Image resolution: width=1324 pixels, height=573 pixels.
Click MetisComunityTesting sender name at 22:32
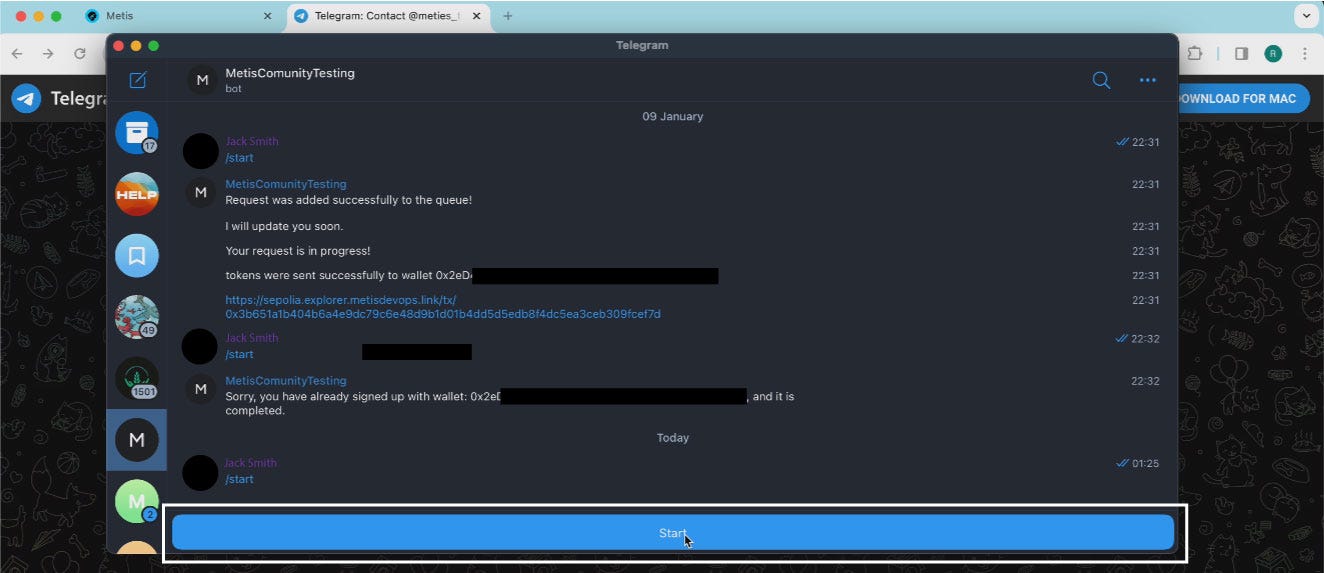286,381
